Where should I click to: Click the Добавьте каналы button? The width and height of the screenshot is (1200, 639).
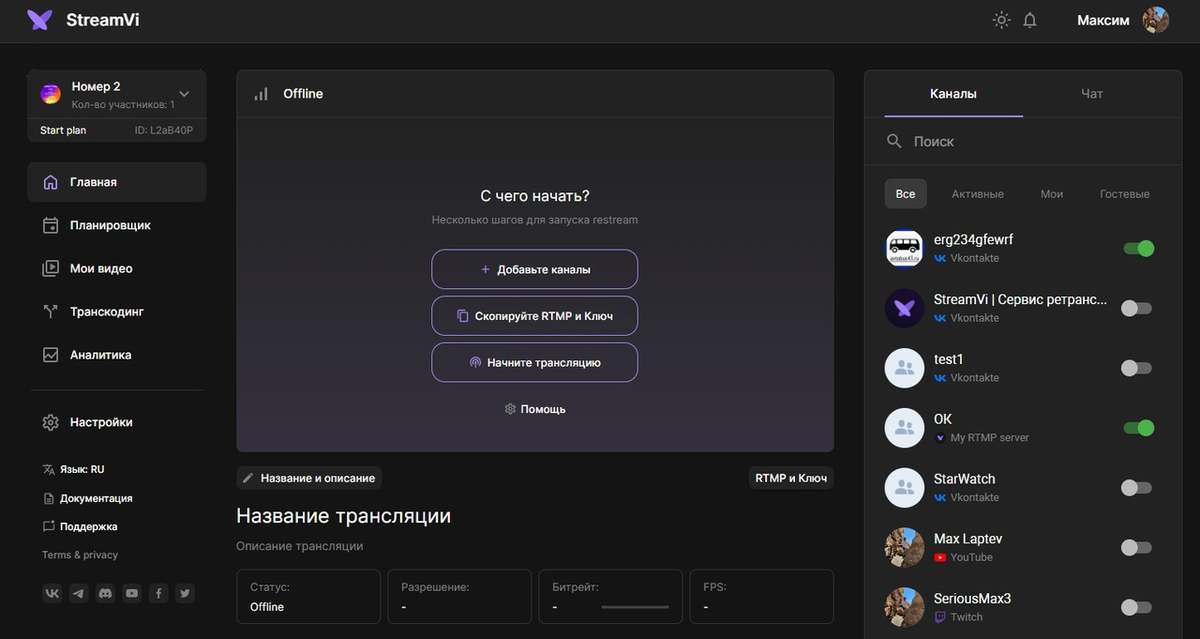click(534, 269)
